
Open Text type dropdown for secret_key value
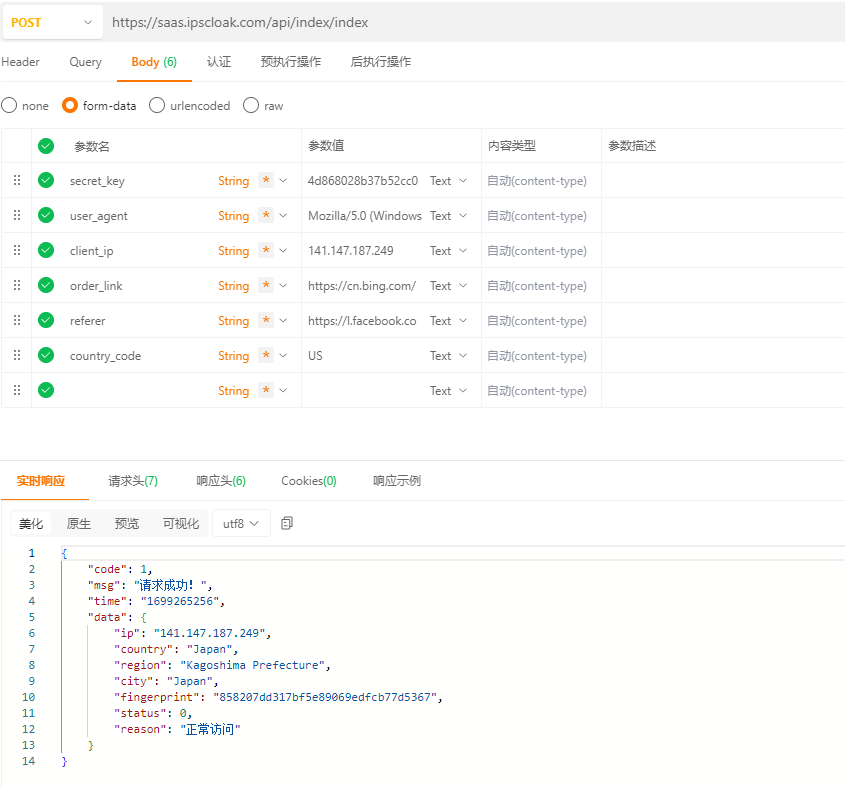pos(448,181)
